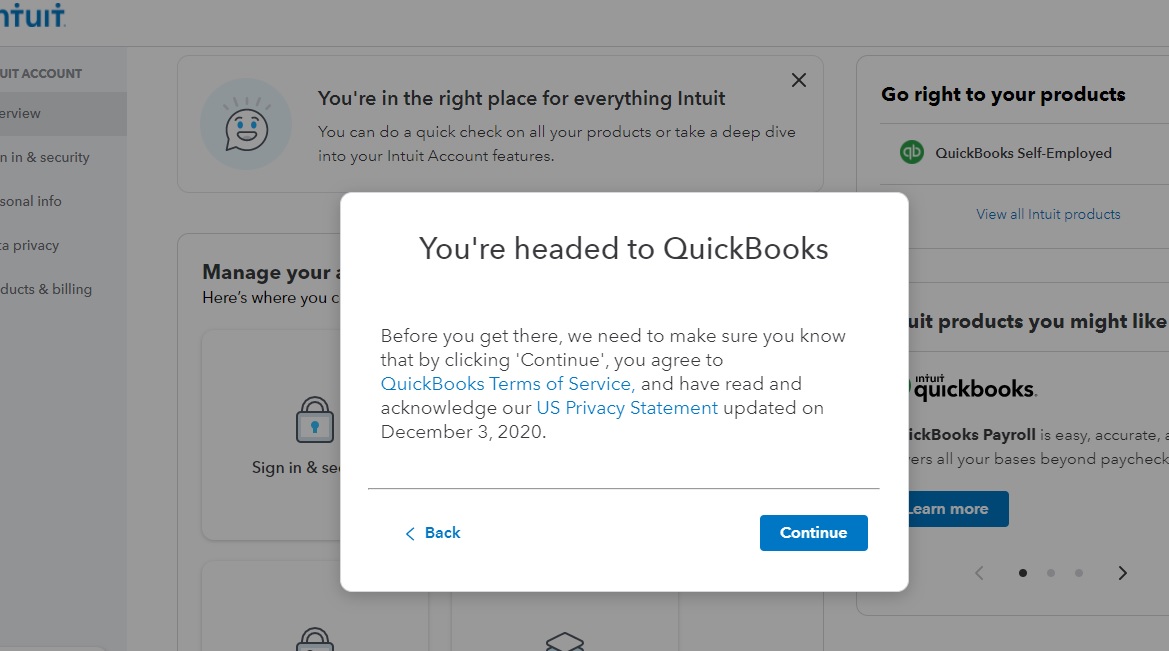Show previous product with left carousel arrow

tap(979, 573)
